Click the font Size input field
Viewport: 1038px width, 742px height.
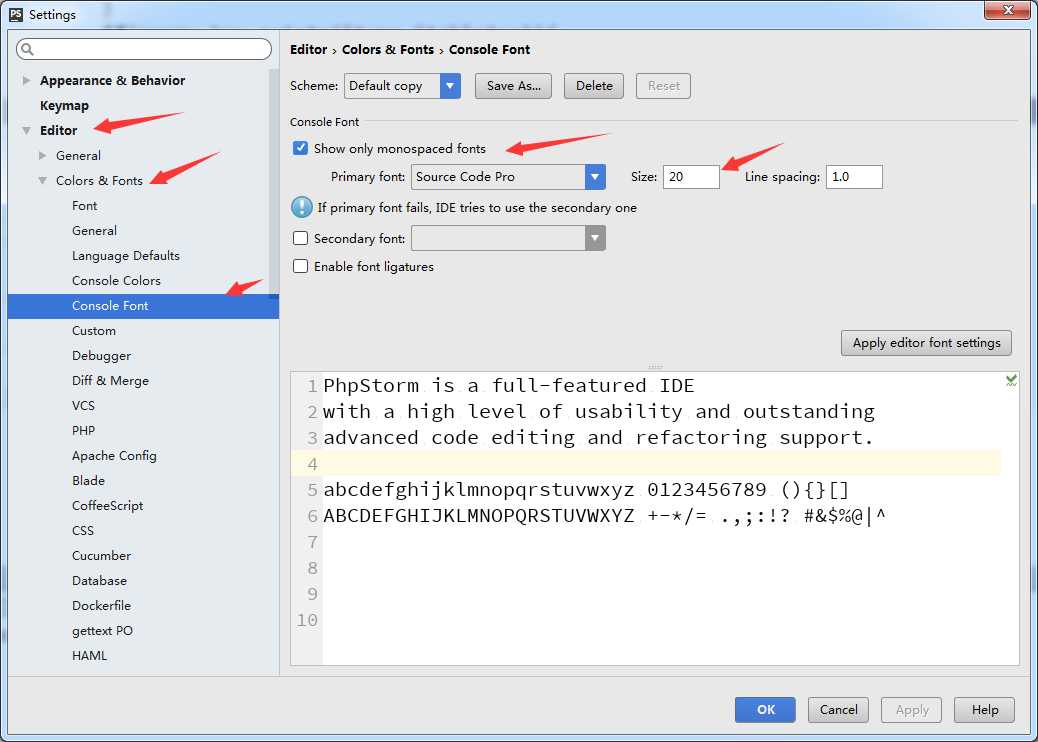click(x=691, y=177)
